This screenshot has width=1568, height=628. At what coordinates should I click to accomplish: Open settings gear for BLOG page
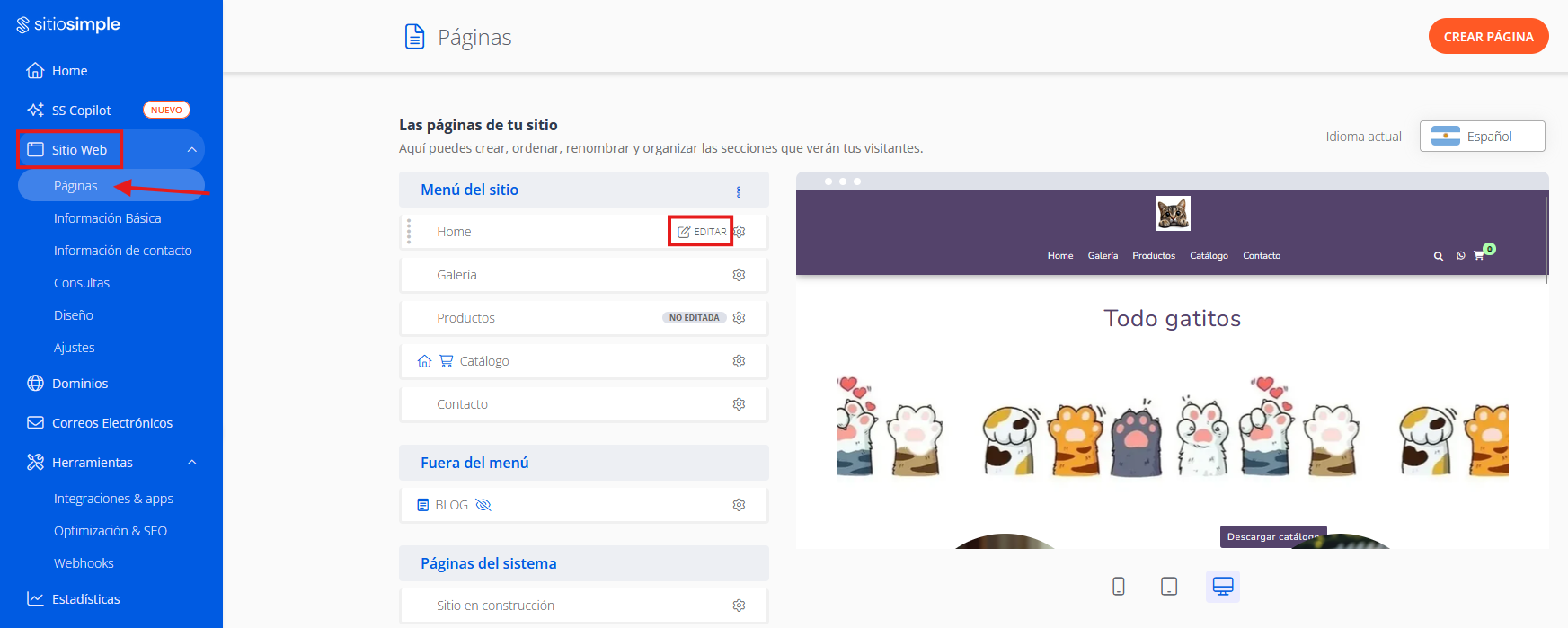tap(739, 504)
